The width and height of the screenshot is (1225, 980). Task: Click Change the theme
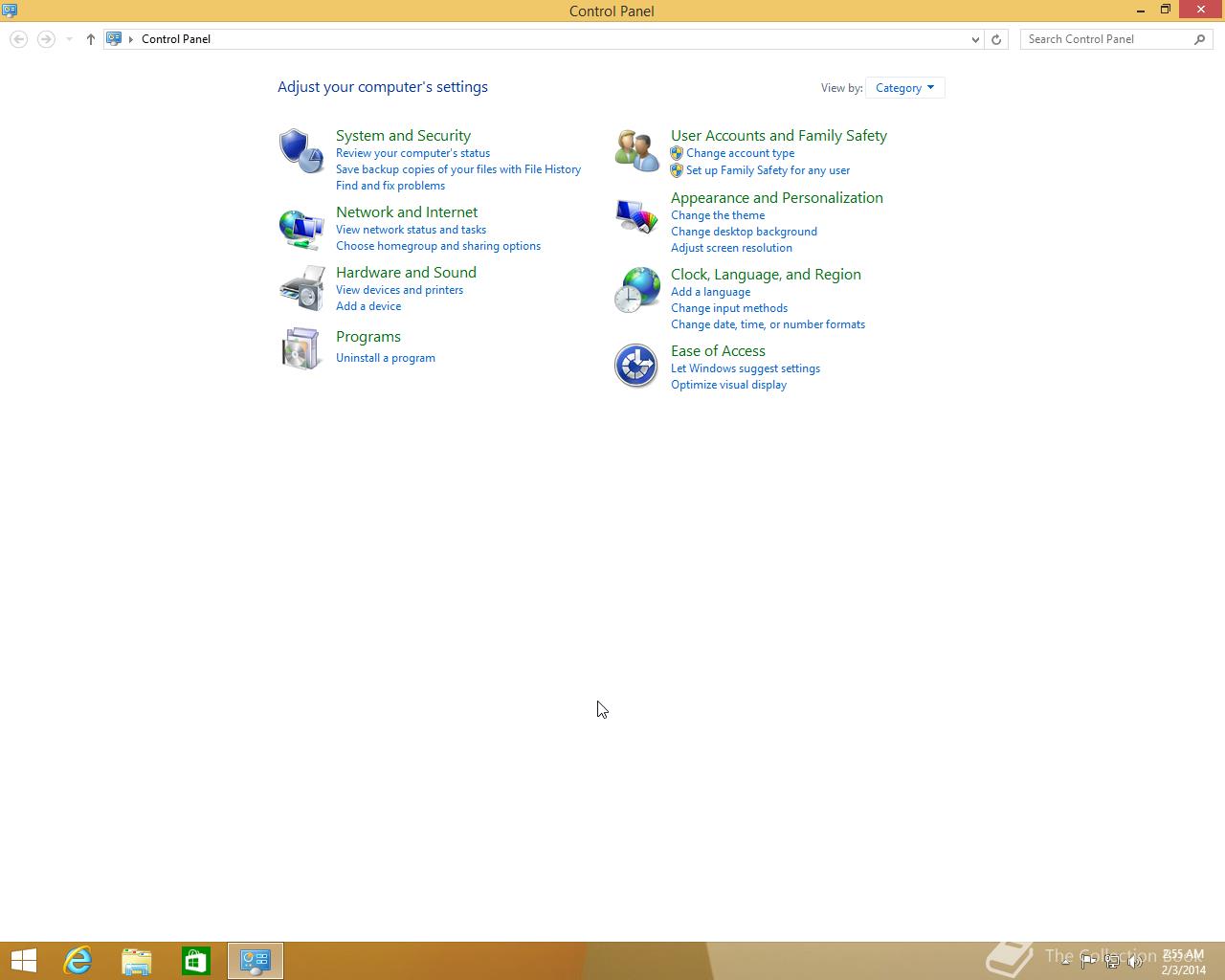[718, 215]
